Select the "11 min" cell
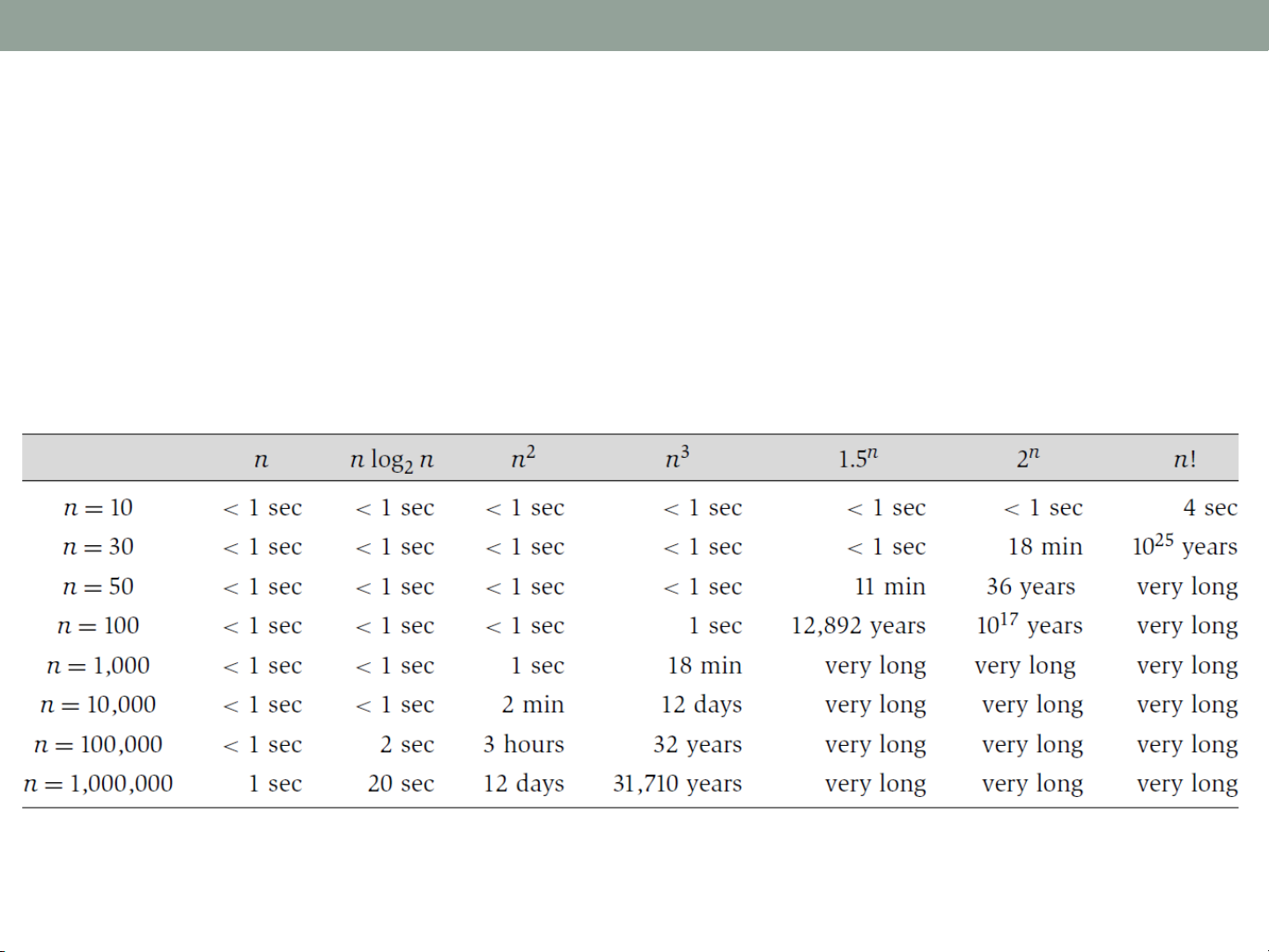The height and width of the screenshot is (952, 1269). point(889,587)
